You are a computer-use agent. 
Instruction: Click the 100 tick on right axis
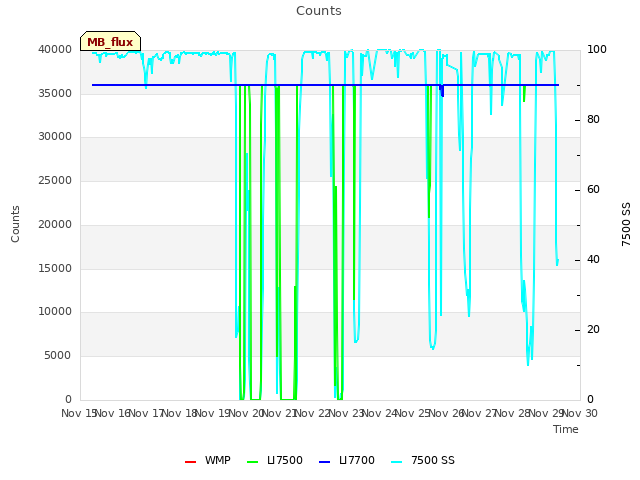[x=597, y=49]
